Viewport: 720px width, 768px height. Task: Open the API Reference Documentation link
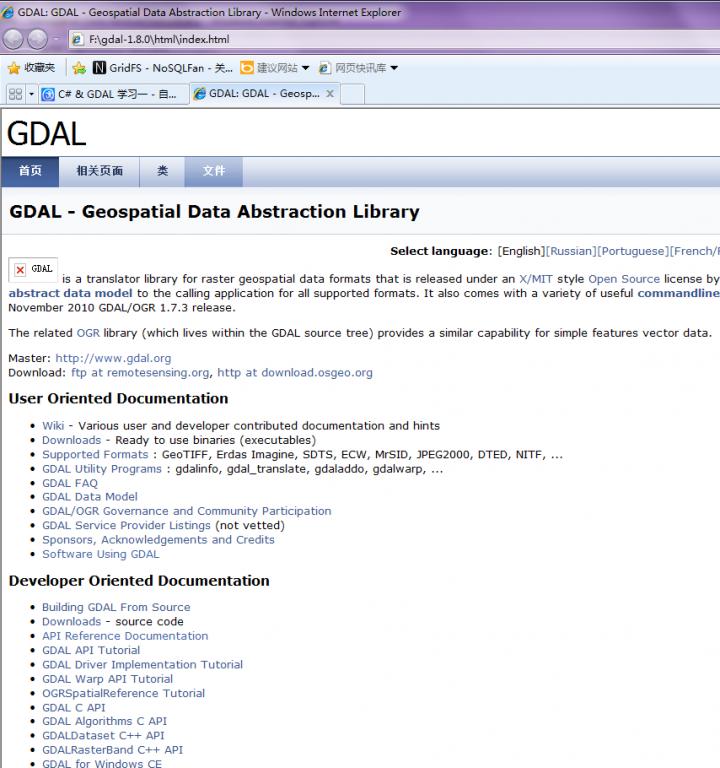[x=125, y=636]
